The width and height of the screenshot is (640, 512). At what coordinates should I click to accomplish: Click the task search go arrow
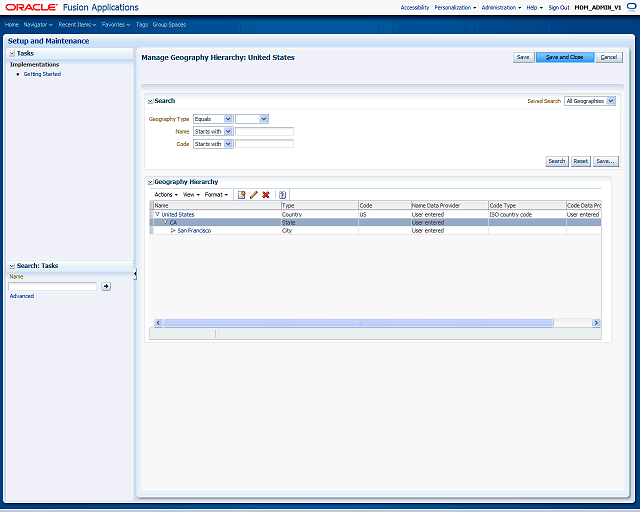point(106,286)
